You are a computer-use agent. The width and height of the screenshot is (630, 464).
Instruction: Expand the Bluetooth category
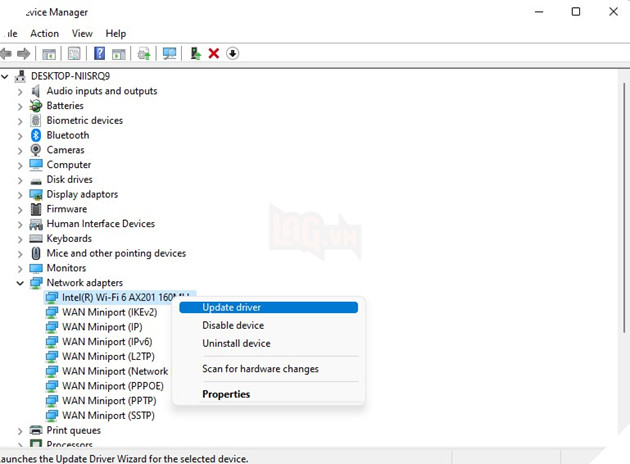pos(20,136)
